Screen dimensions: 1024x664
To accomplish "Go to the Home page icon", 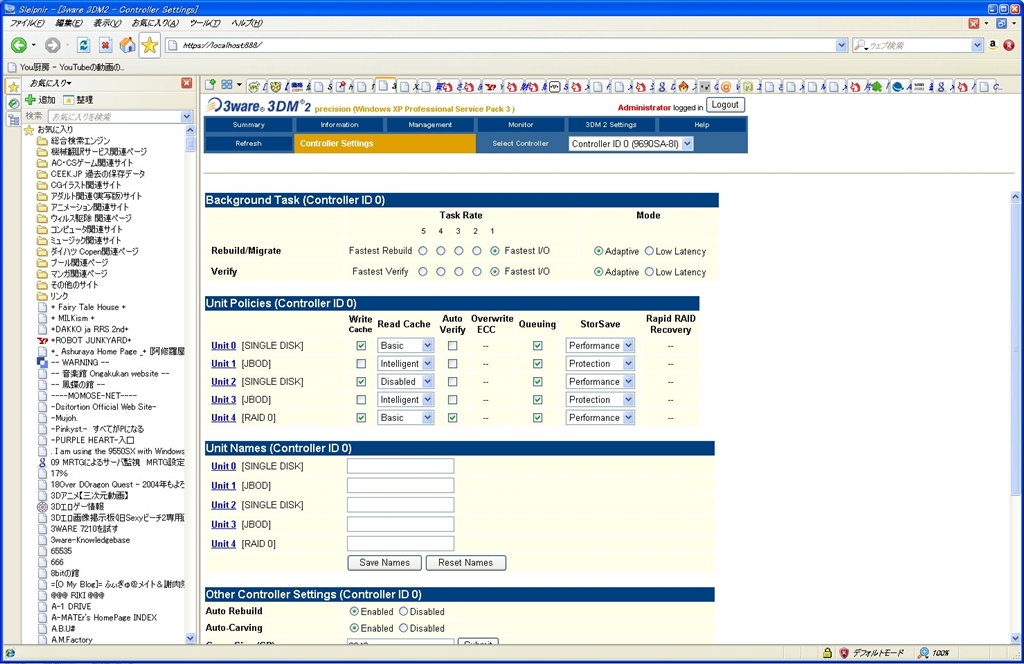I will coord(127,45).
